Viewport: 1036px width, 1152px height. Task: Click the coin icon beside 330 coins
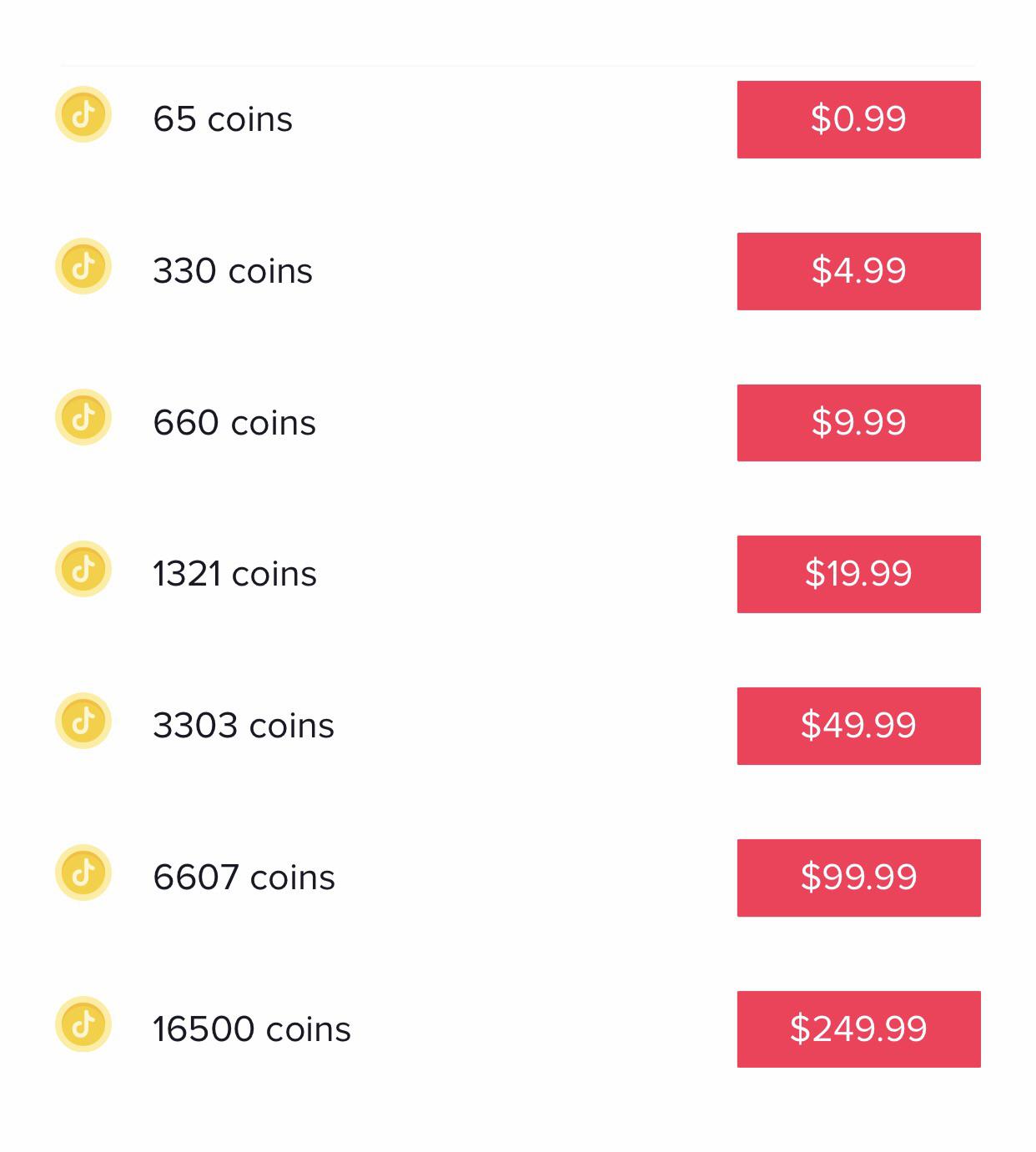click(83, 266)
